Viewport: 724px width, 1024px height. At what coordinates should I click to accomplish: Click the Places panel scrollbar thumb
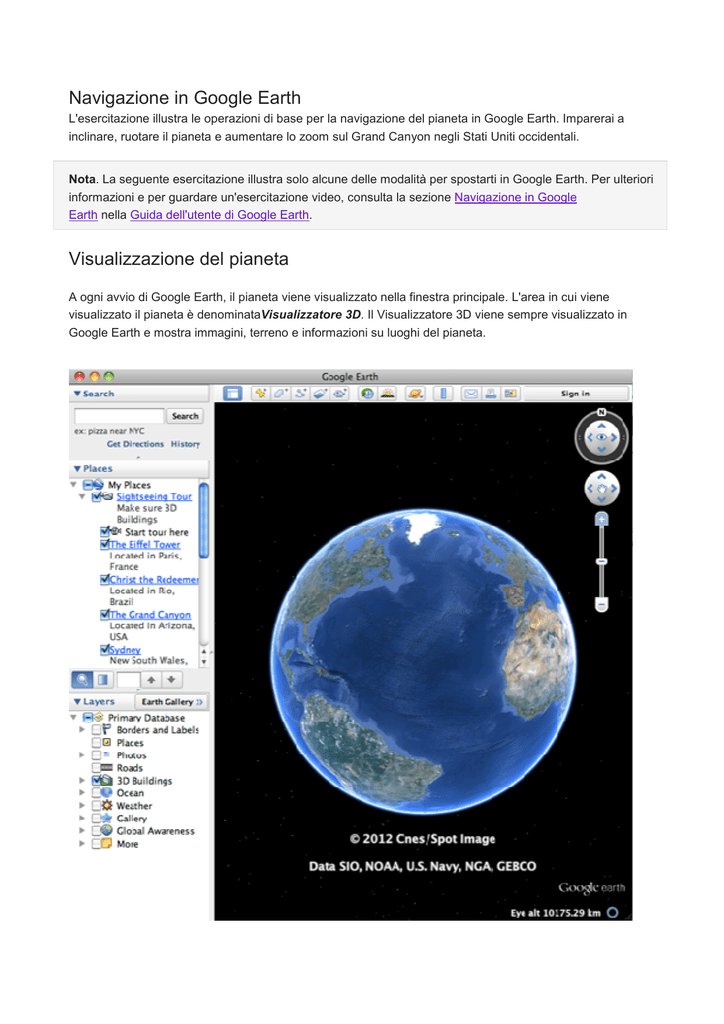[204, 520]
